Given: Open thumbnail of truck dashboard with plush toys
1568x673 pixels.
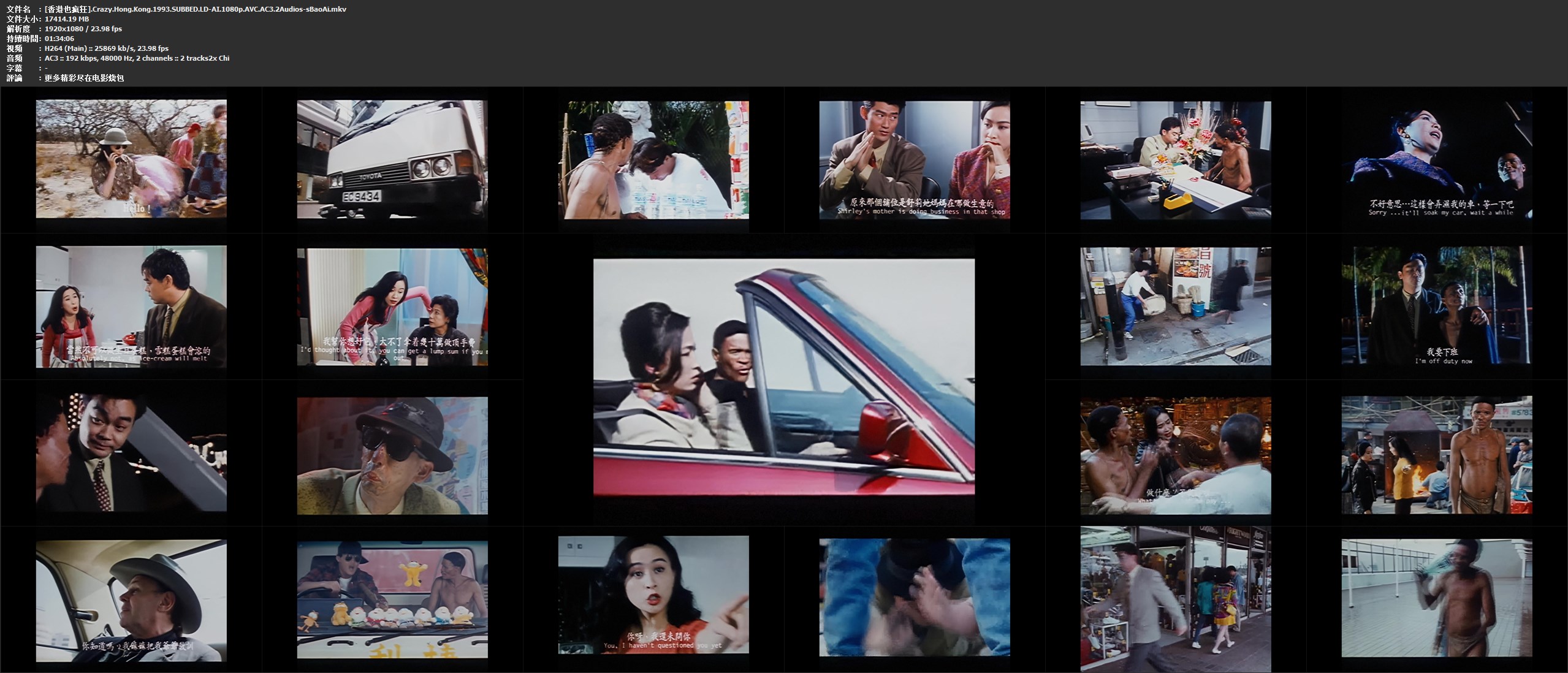Looking at the screenshot, I should coord(392,599).
